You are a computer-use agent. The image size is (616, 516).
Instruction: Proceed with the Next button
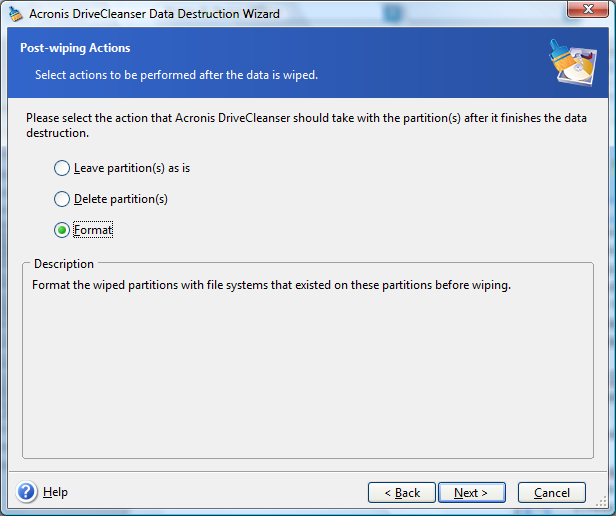coord(471,492)
